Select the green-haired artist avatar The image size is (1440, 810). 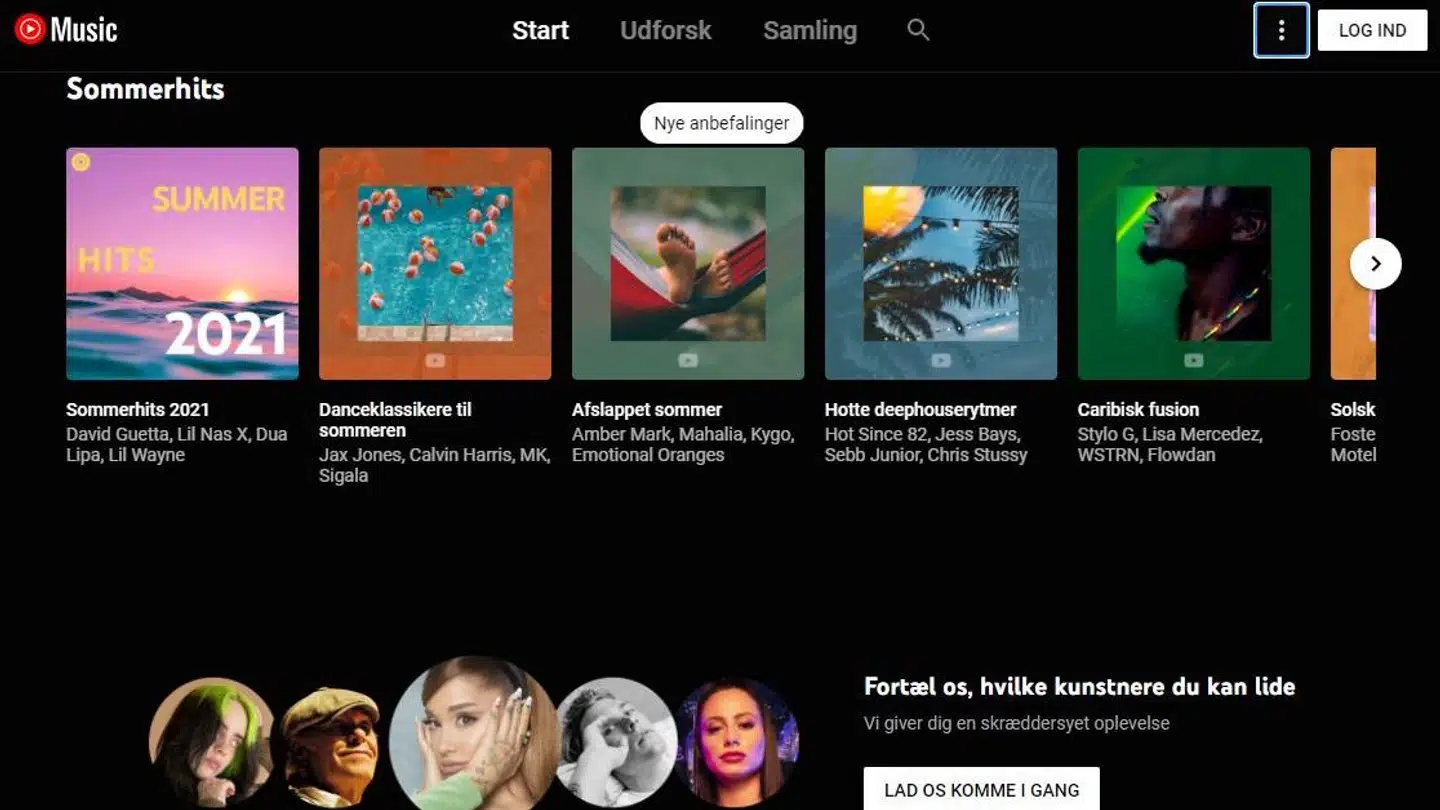[211, 740]
